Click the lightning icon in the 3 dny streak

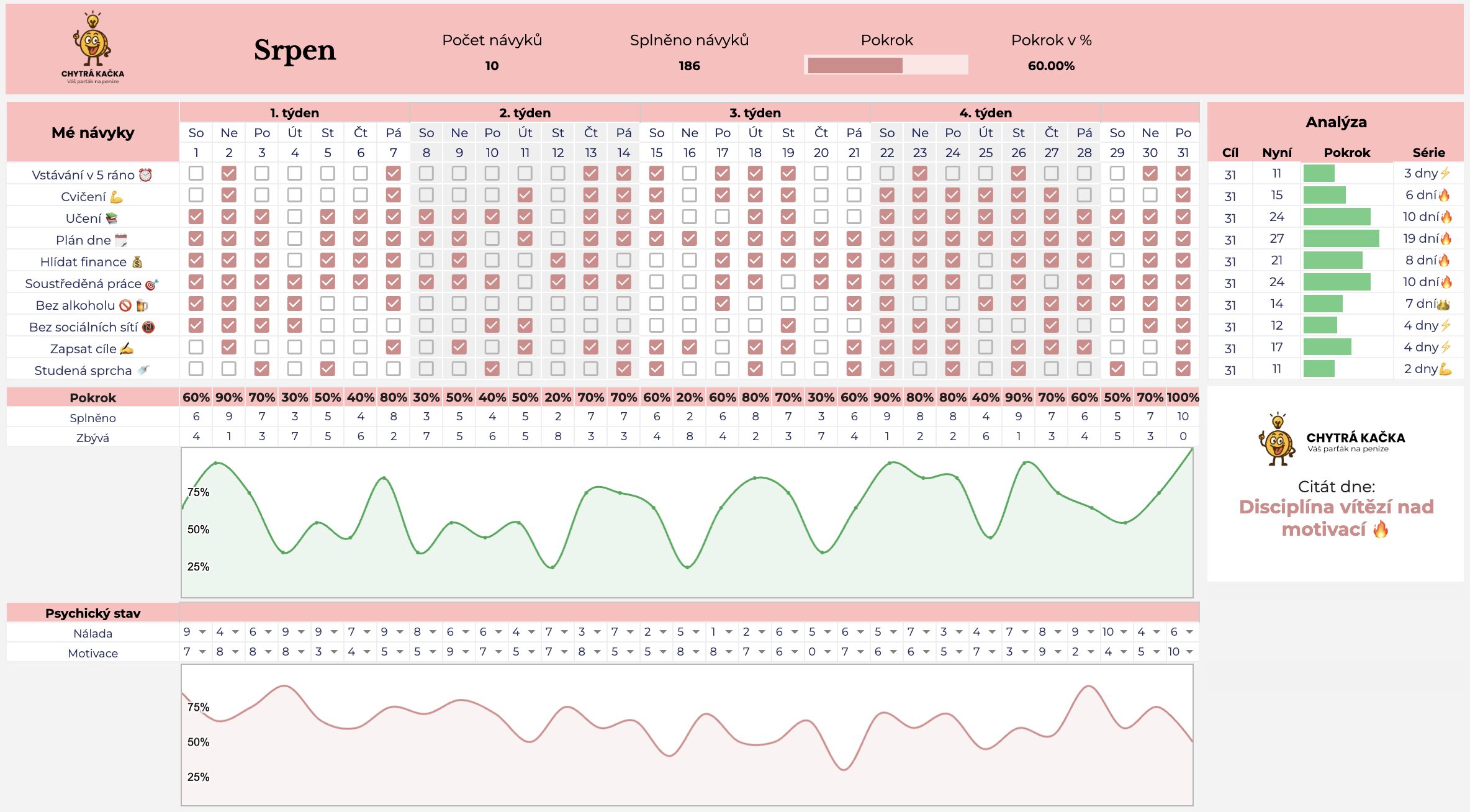[x=1445, y=173]
